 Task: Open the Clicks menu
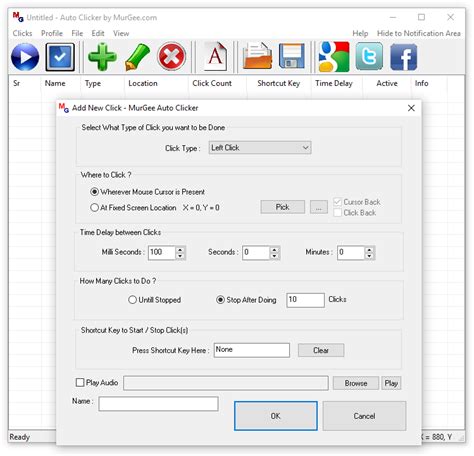[x=22, y=33]
